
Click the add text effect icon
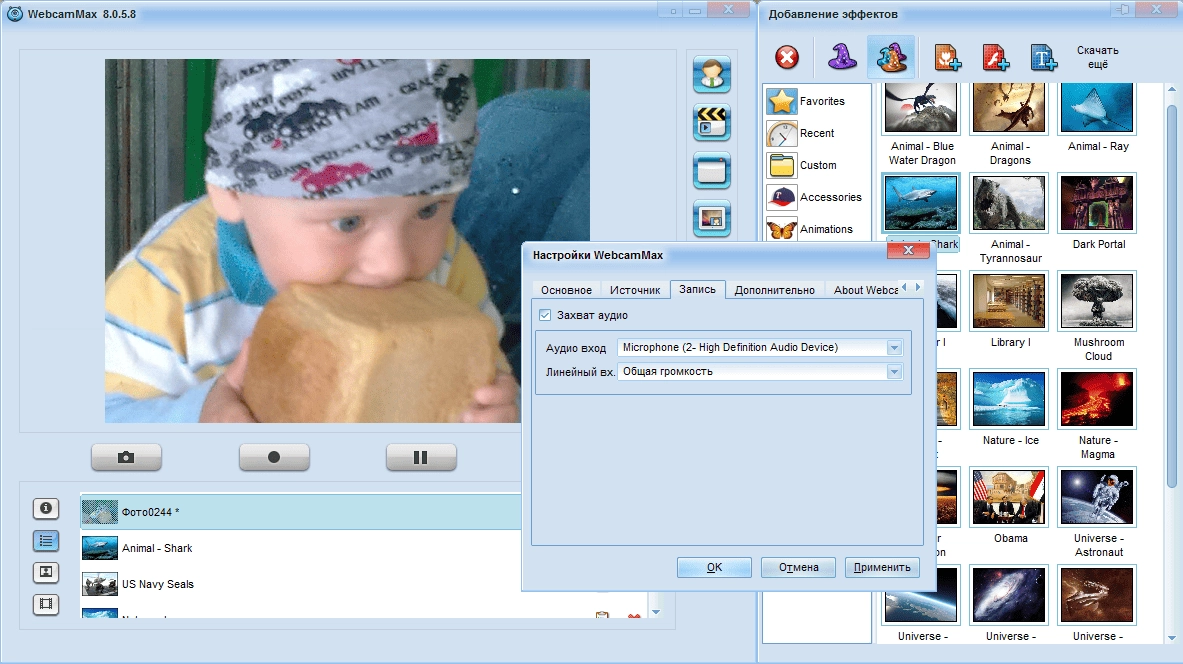(x=1043, y=57)
